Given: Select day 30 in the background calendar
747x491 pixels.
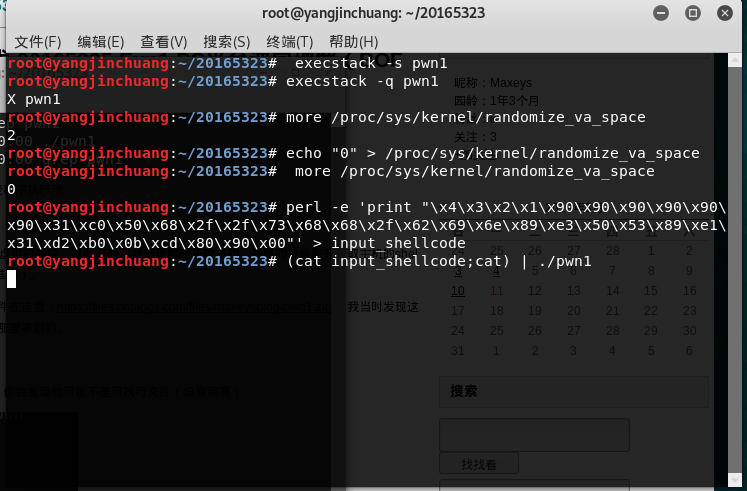Looking at the screenshot, I should coord(689,331).
